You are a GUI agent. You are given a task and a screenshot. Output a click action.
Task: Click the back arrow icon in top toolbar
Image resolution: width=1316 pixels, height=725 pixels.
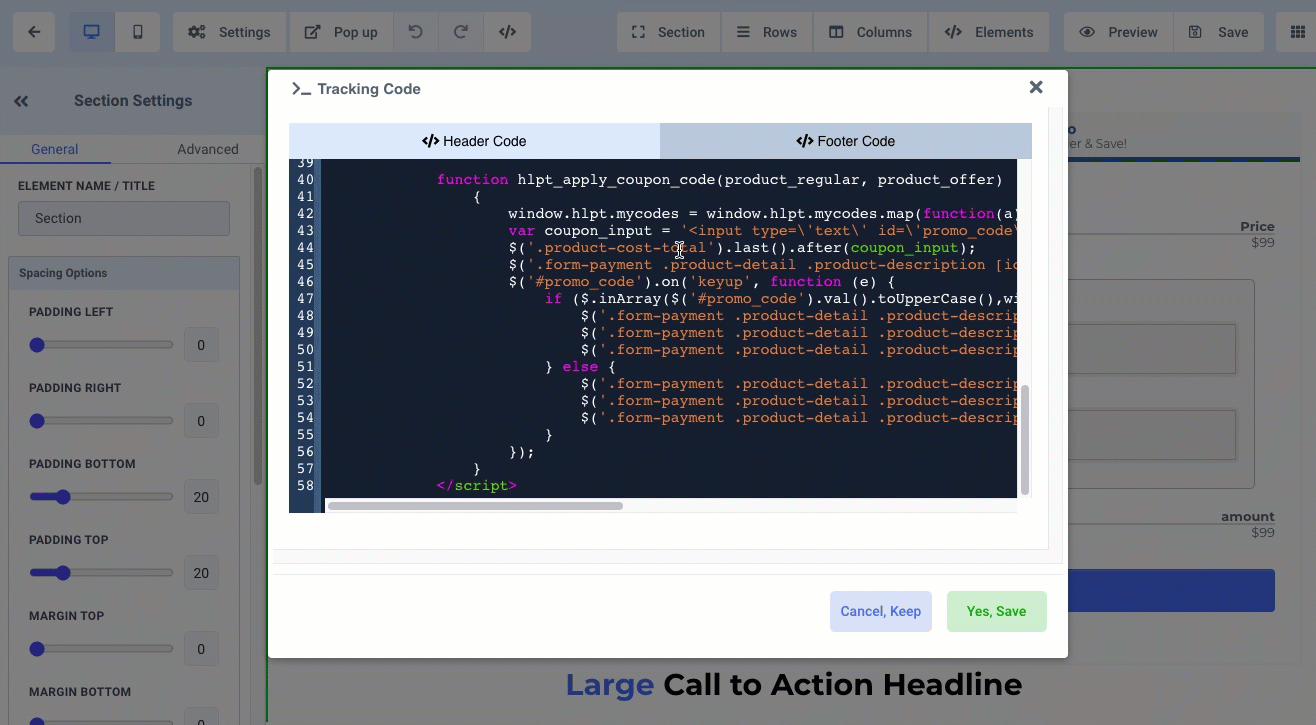click(x=34, y=32)
